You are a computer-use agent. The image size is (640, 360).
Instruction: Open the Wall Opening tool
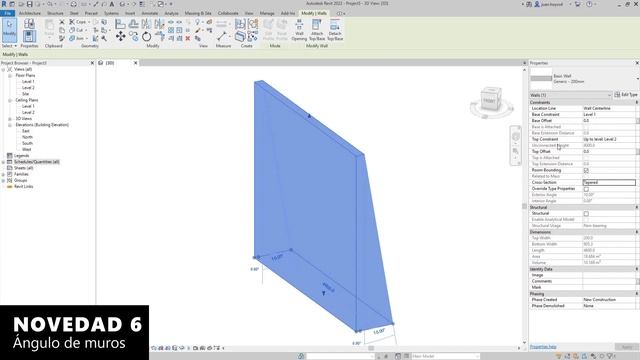coord(299,30)
